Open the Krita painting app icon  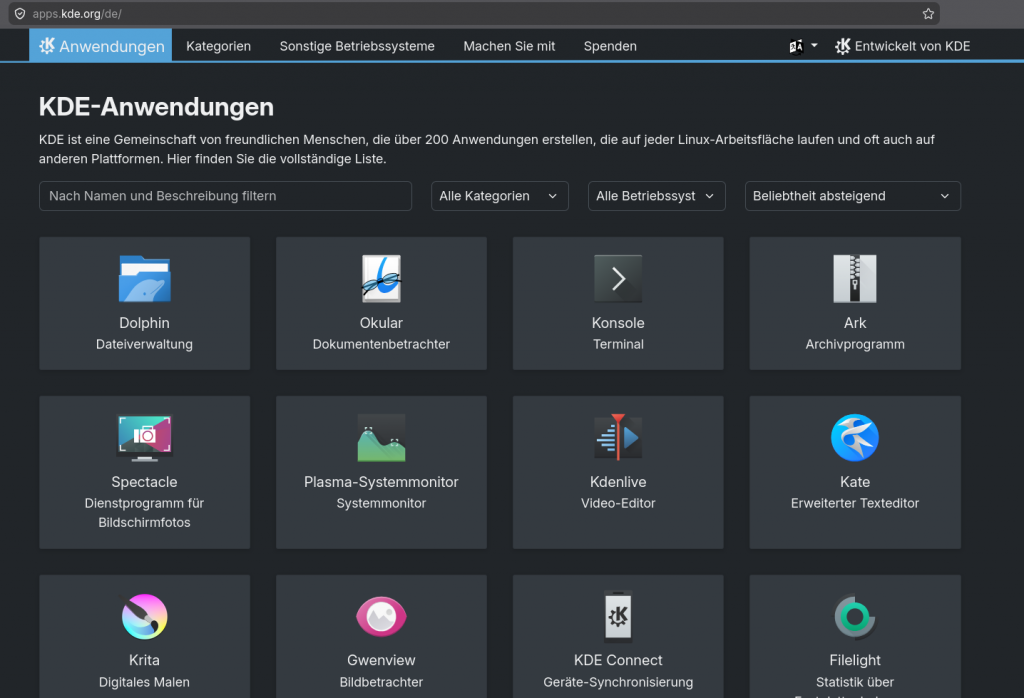coord(144,616)
